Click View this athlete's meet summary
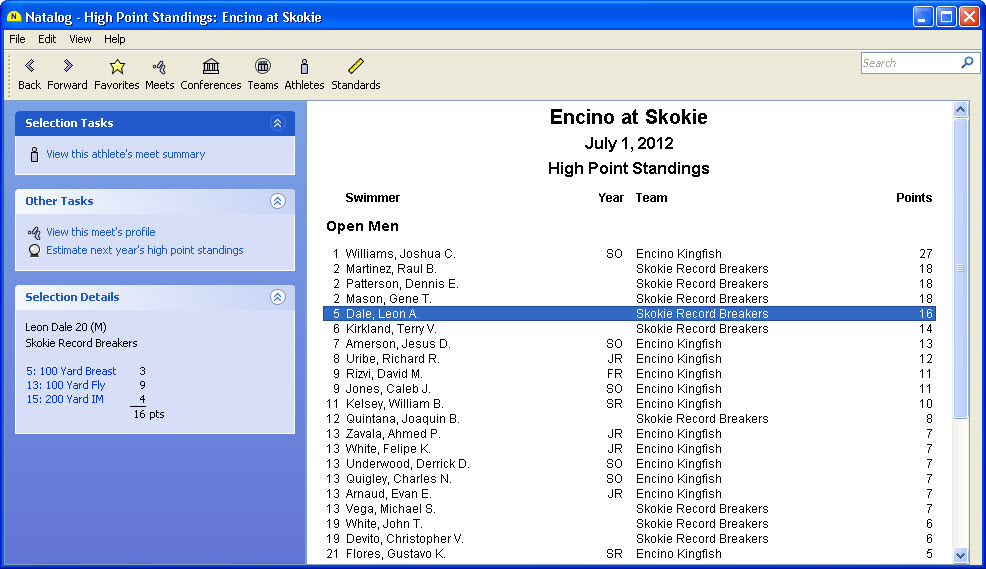986x569 pixels. click(x=125, y=154)
